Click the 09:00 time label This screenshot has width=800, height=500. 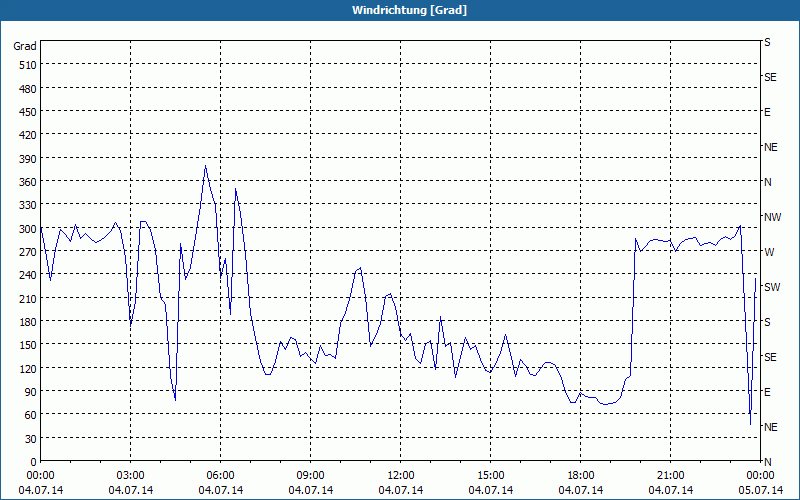point(310,476)
